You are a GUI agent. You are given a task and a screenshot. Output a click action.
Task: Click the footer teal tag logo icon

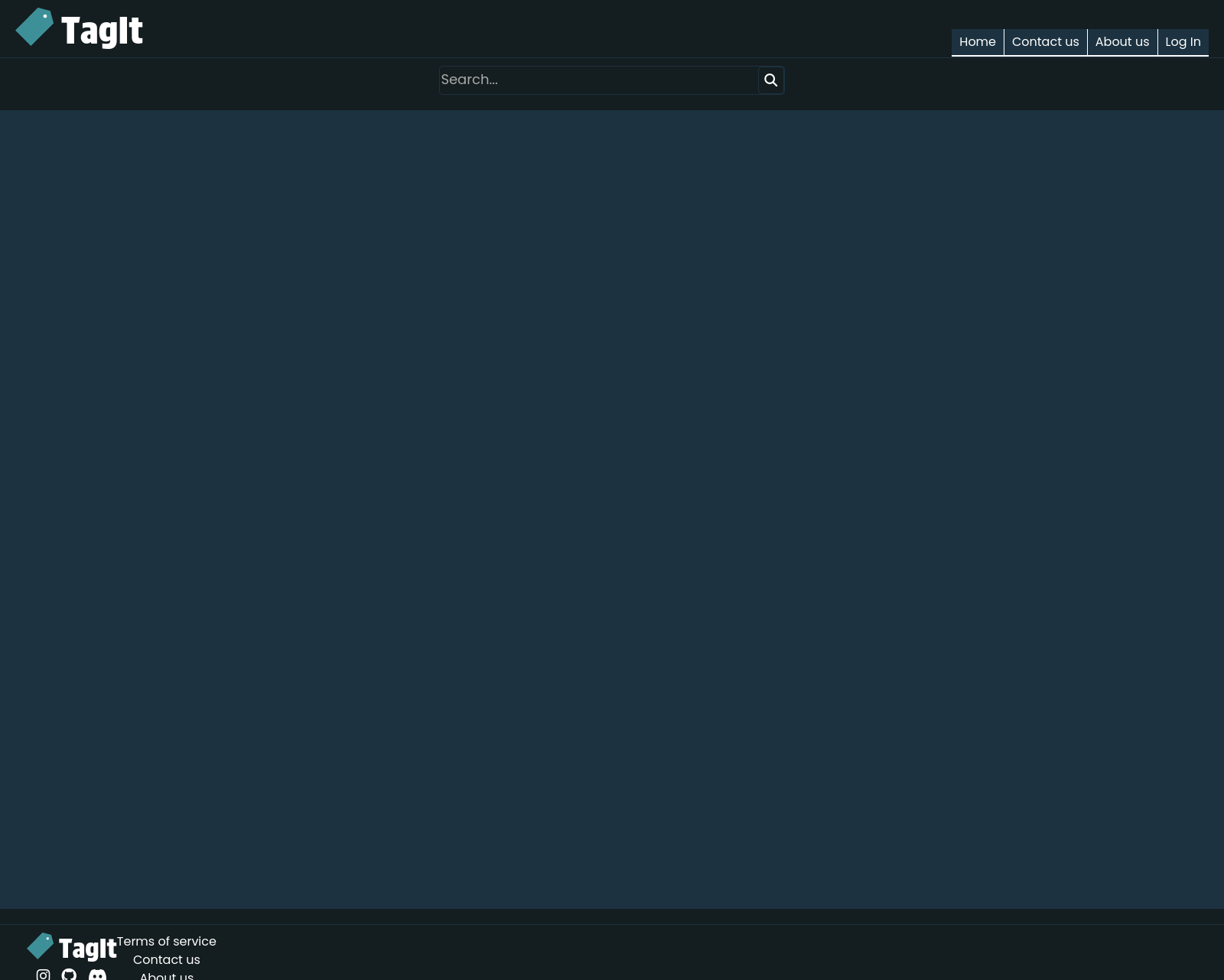(41, 946)
